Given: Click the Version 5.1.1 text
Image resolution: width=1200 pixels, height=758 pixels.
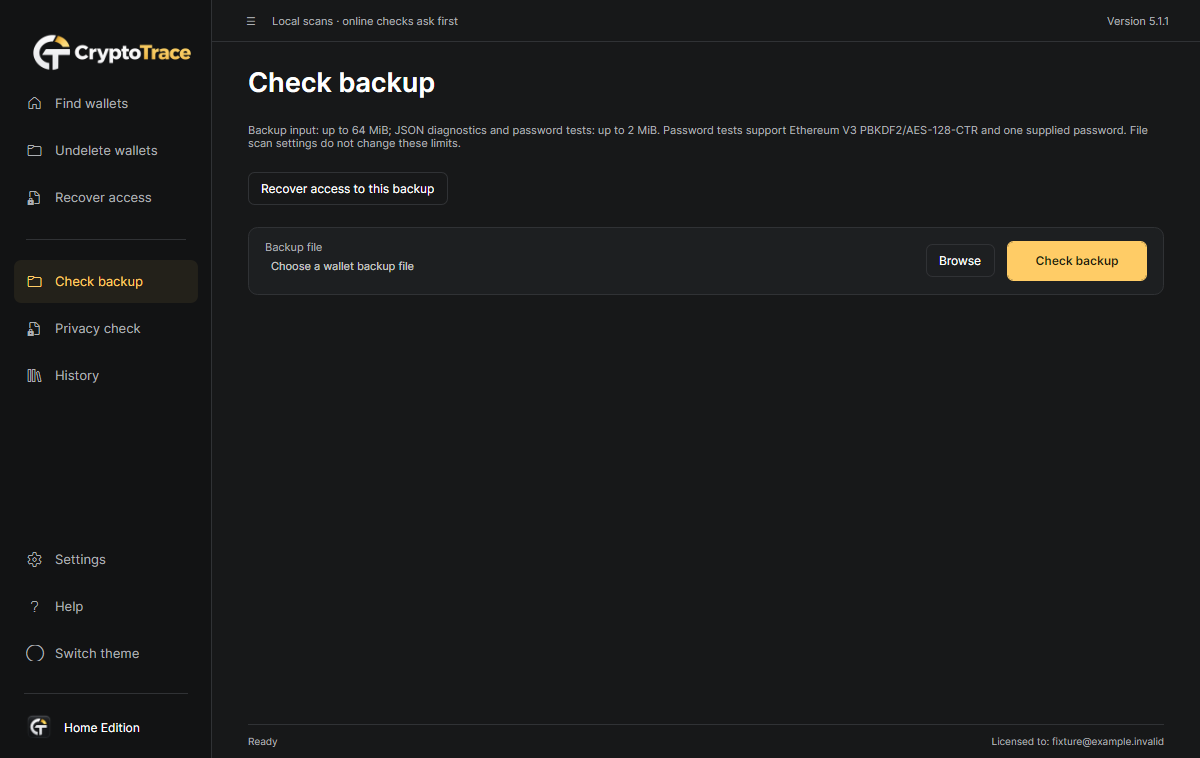Looking at the screenshot, I should tap(1138, 21).
